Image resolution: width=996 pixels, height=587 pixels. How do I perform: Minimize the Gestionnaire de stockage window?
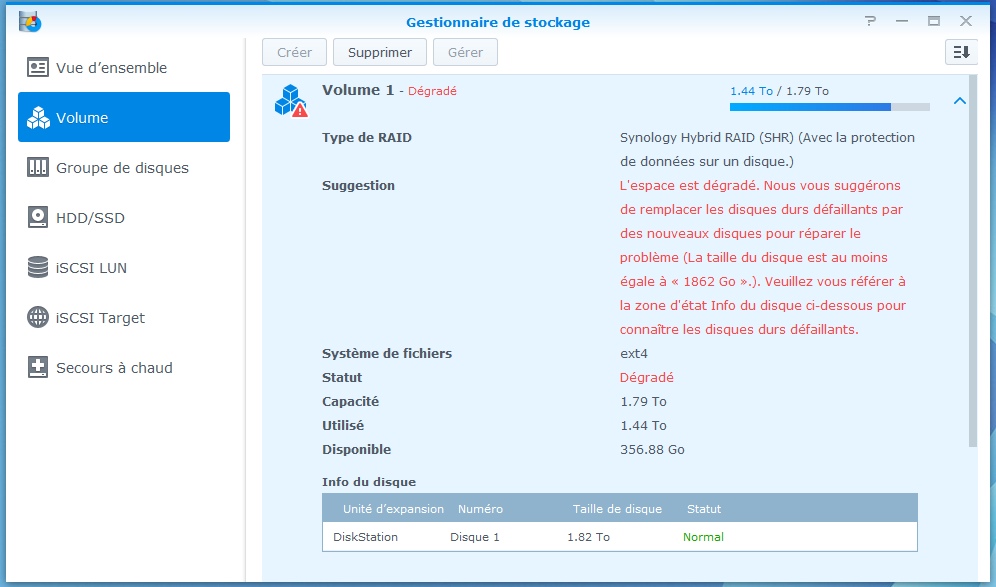pyautogui.click(x=902, y=21)
